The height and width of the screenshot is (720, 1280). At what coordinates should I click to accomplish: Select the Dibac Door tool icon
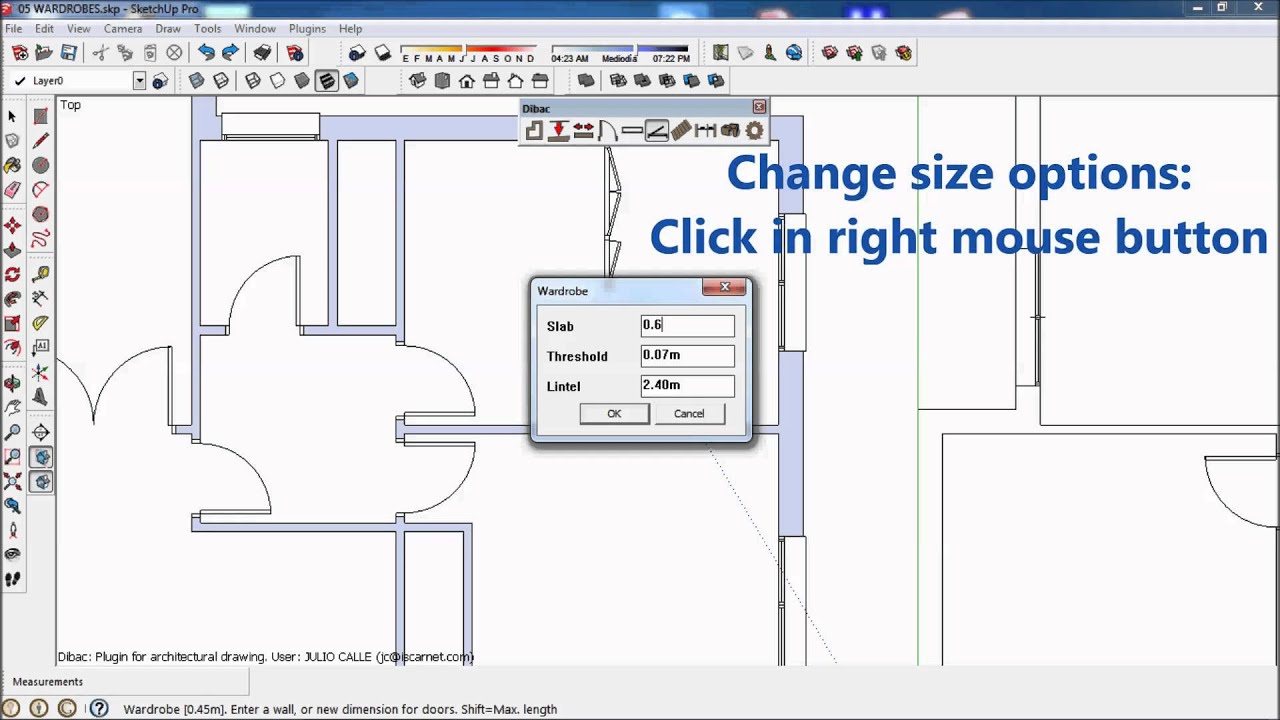pos(607,131)
